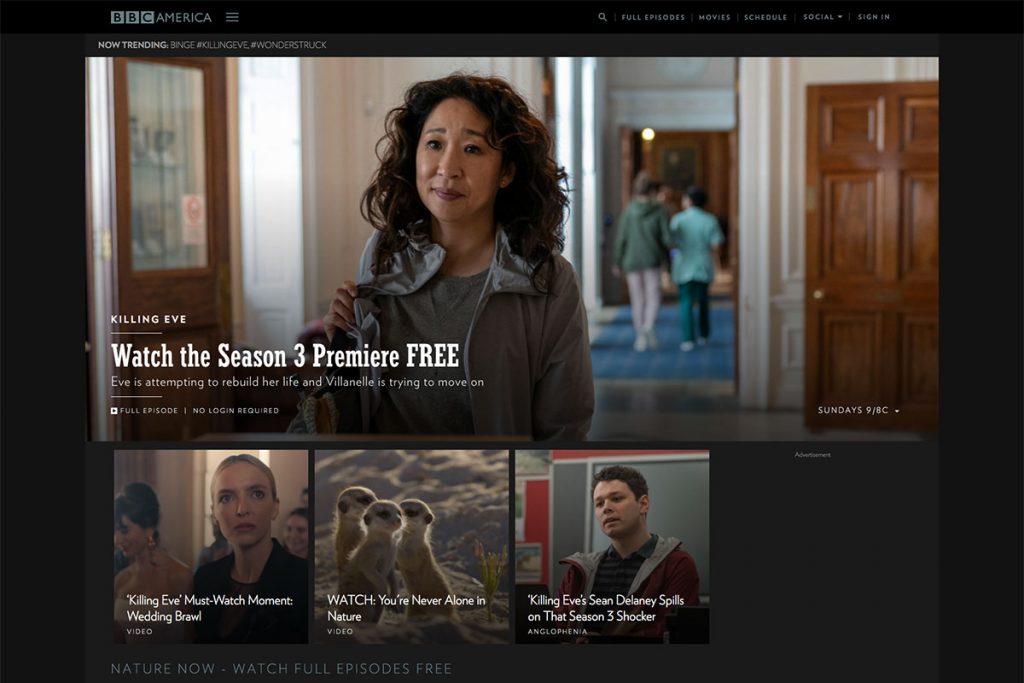Open the Schedule page

(x=765, y=17)
